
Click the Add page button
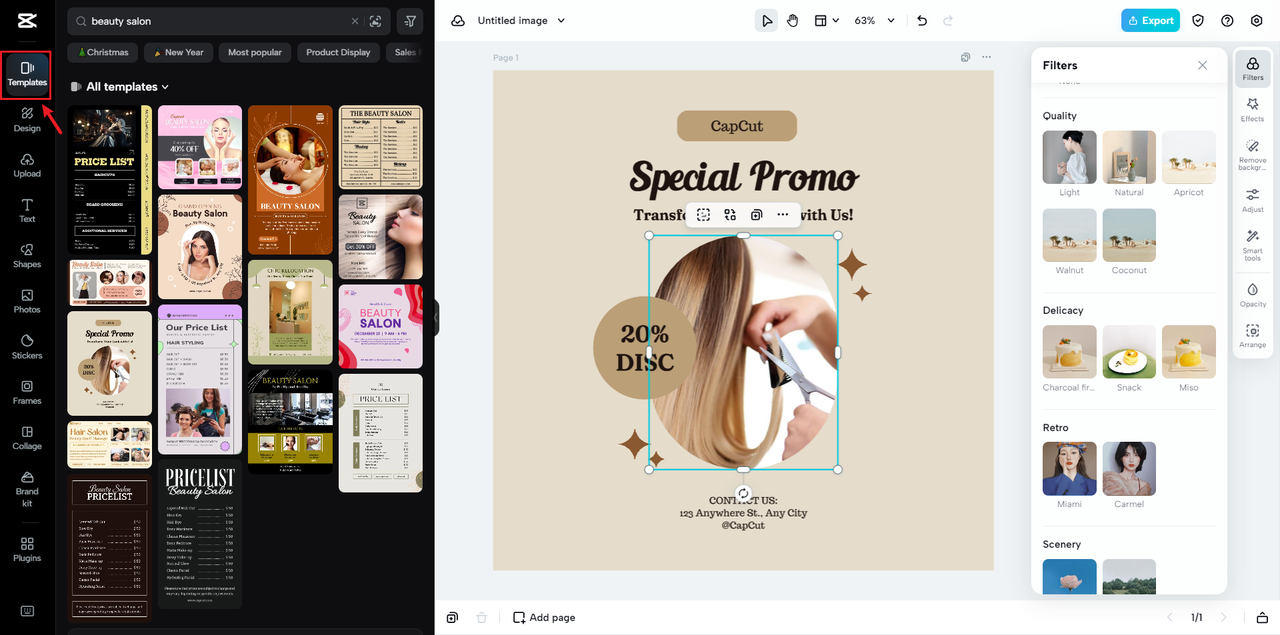(544, 617)
